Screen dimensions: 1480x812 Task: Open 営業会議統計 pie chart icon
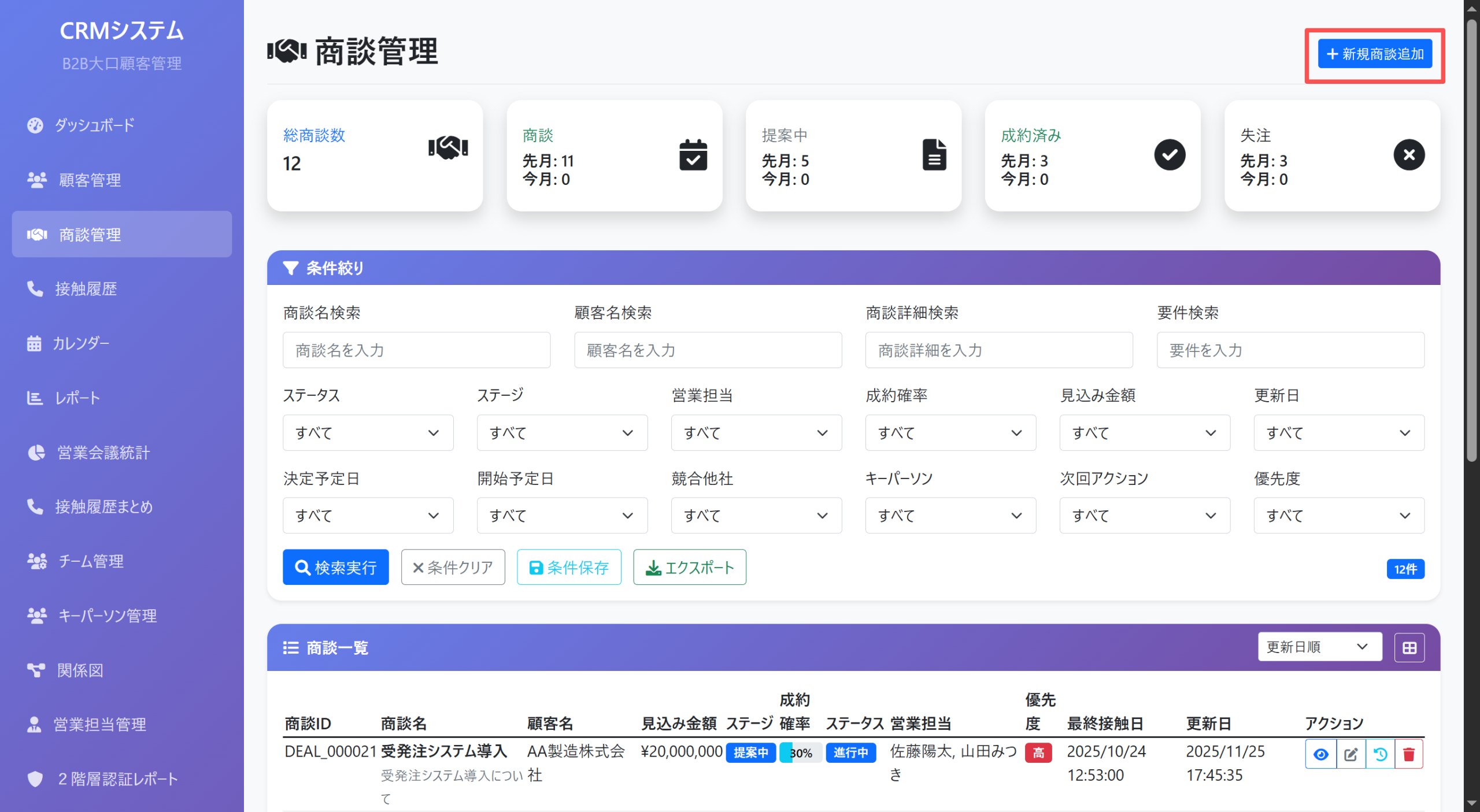point(35,453)
